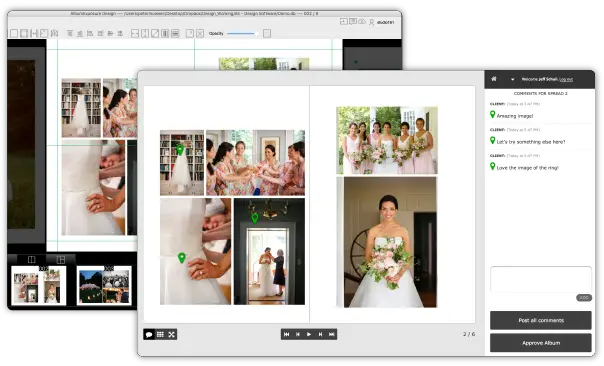The height and width of the screenshot is (366, 604).
Task: Click the square icon right of Opacity slider
Action: pos(267,34)
